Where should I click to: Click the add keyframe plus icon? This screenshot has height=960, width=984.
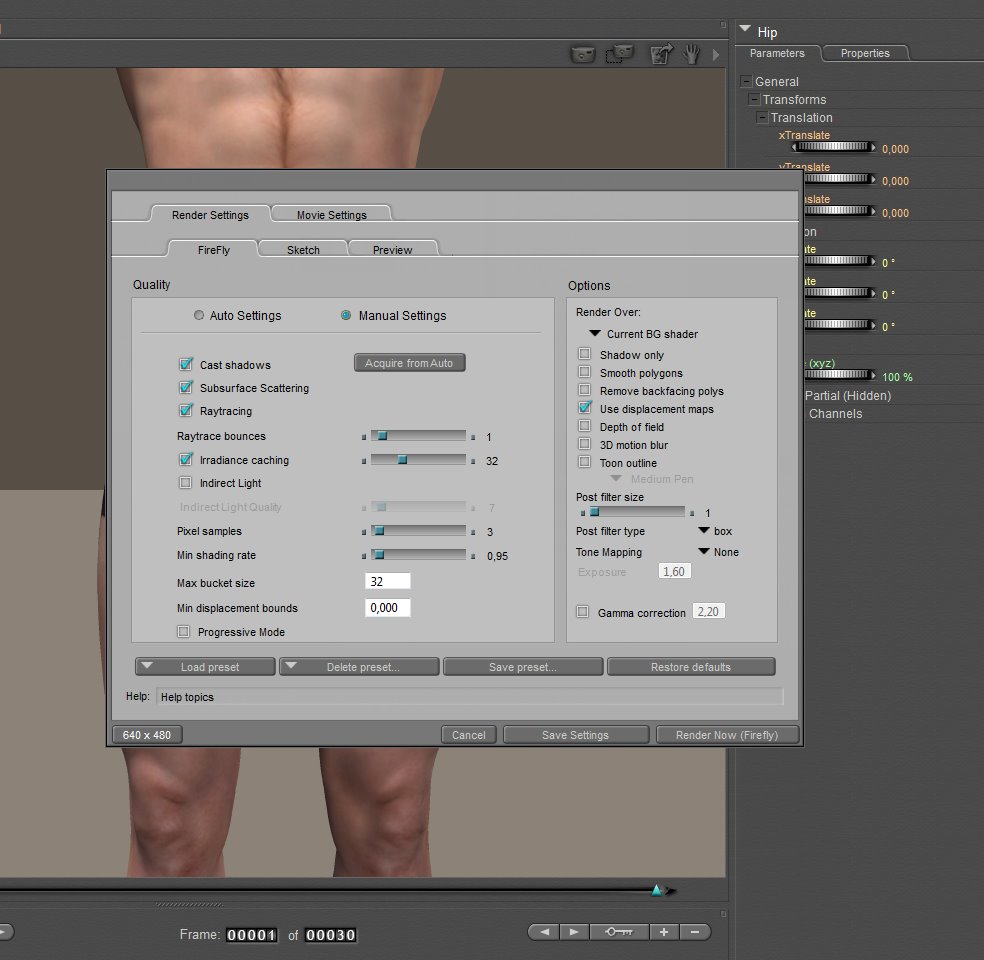click(x=664, y=932)
